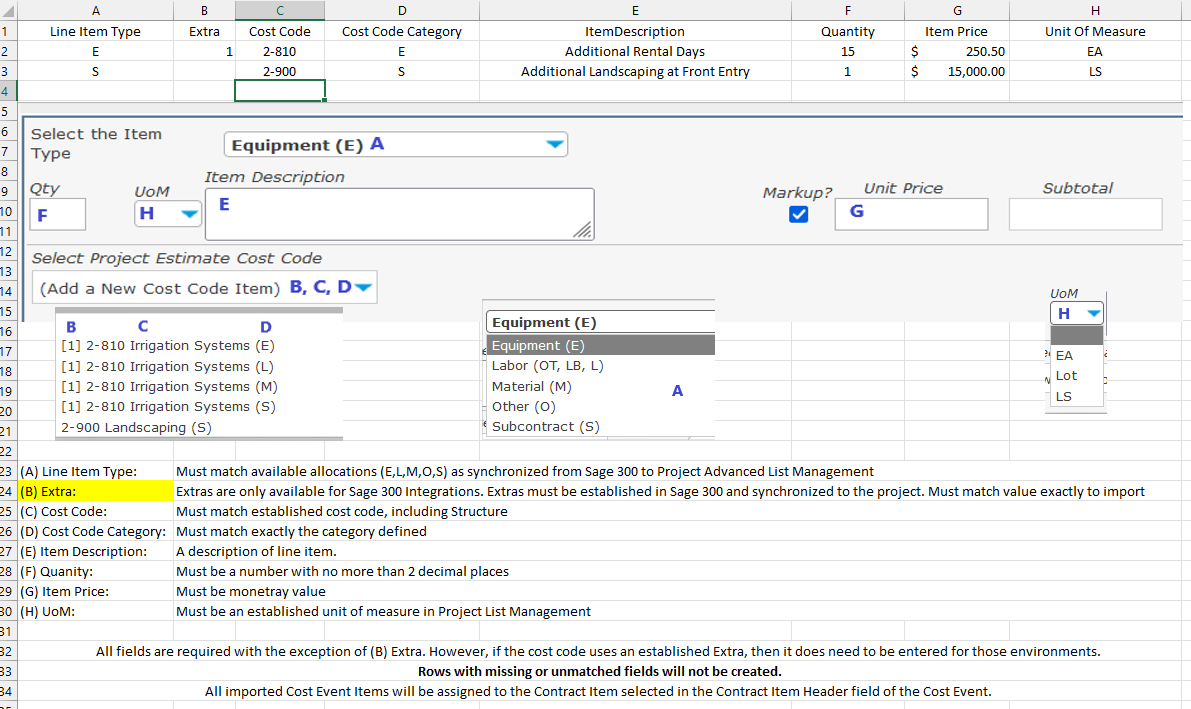
Task: Click the Subtotal field
Action: coord(1085,214)
